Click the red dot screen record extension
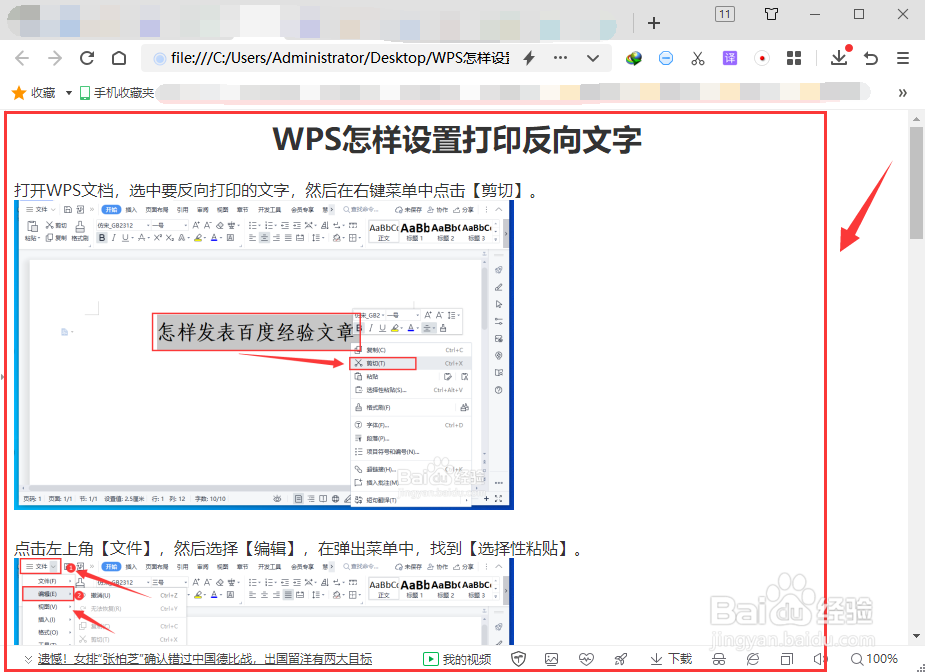Image resolution: width=925 pixels, height=672 pixels. [x=762, y=58]
